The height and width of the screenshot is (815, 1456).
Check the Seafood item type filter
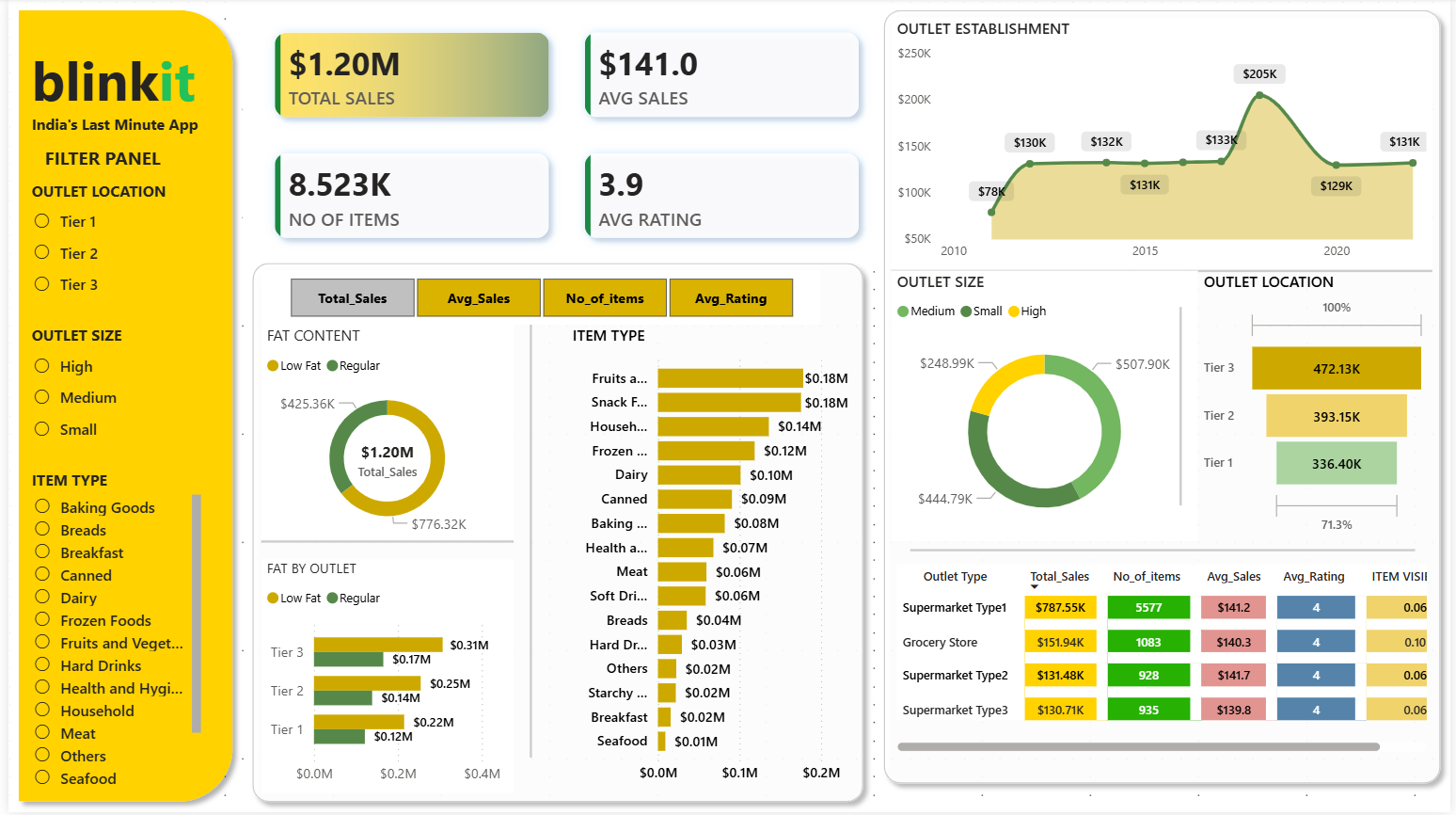coord(40,778)
